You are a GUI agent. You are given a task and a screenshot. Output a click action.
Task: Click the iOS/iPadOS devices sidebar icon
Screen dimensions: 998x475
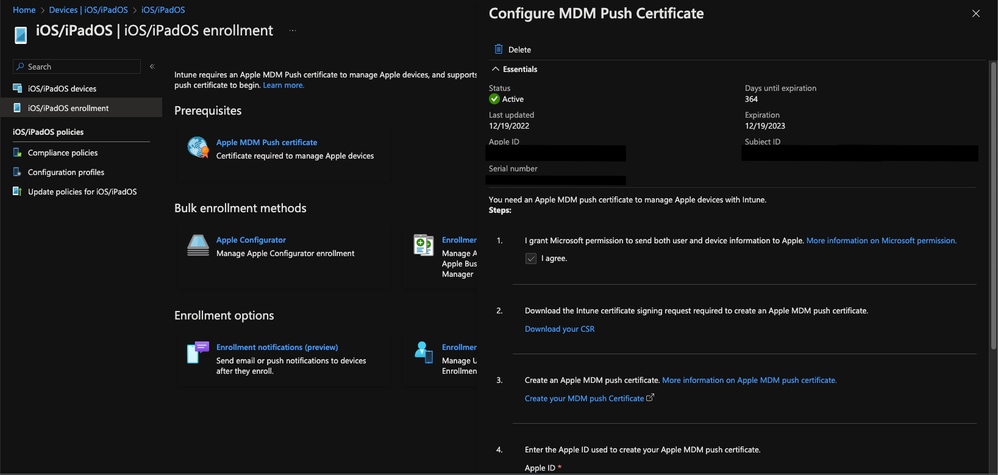pyautogui.click(x=17, y=88)
